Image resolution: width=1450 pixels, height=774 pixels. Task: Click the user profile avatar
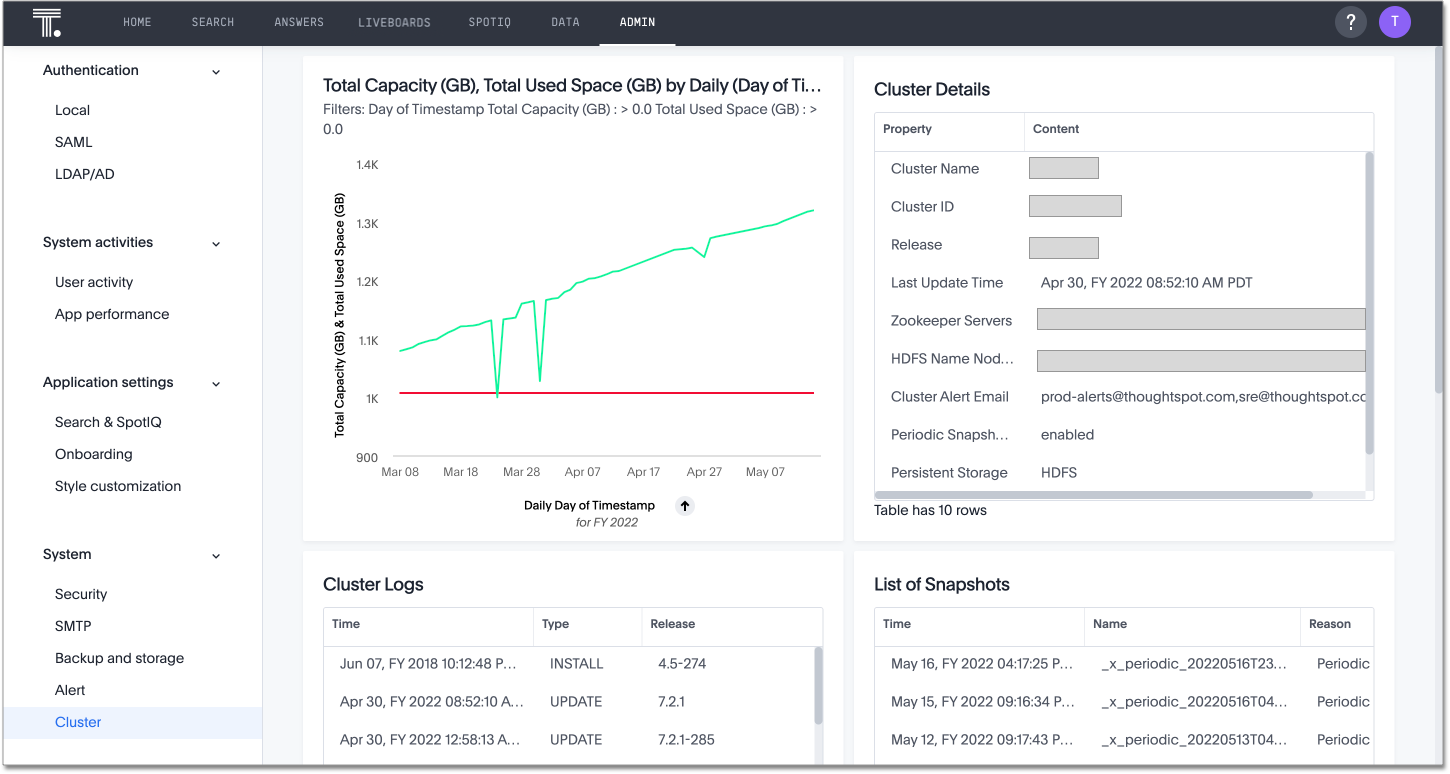point(1394,21)
